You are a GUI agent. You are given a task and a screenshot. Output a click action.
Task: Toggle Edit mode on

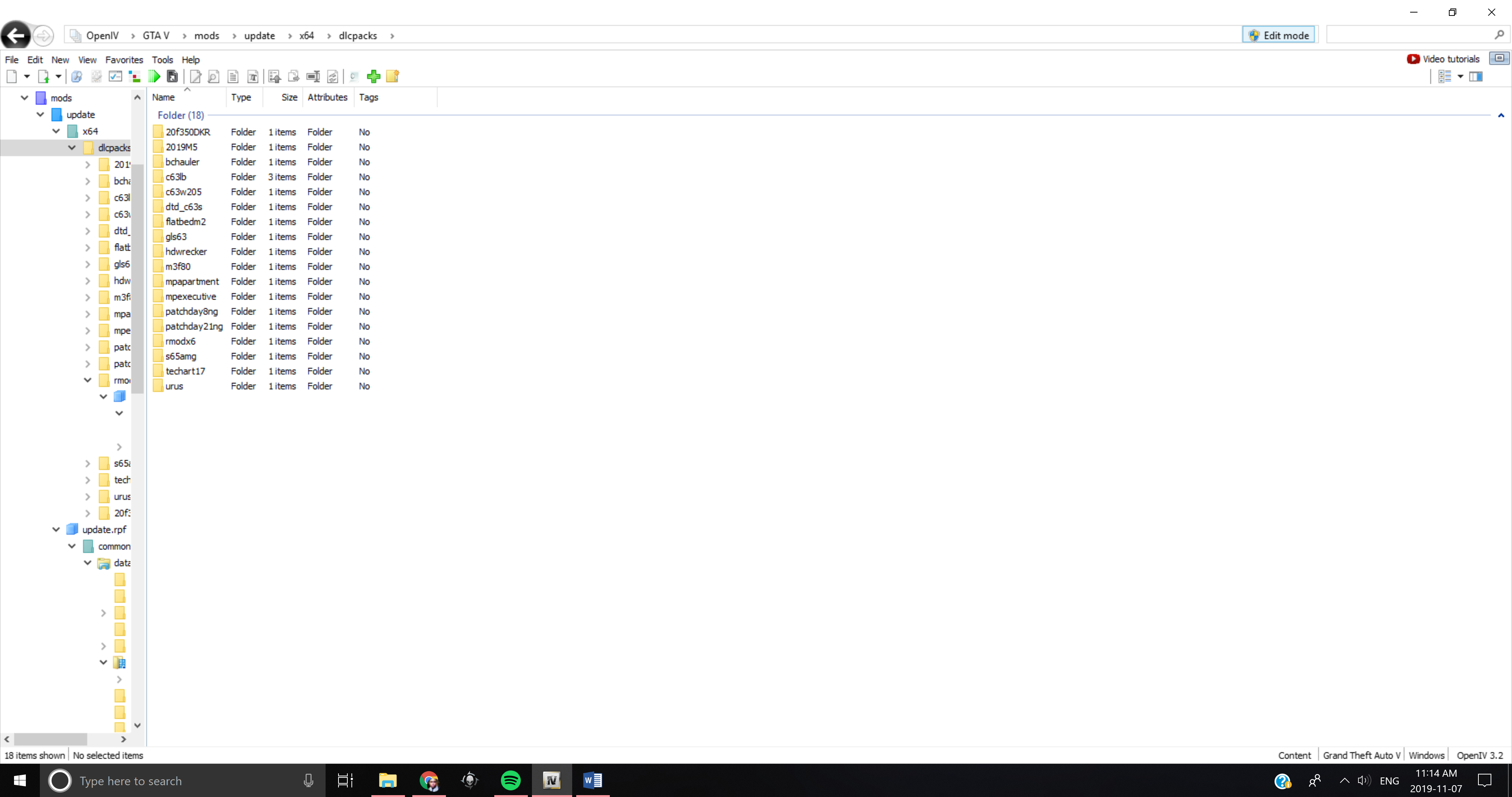pos(1279,35)
